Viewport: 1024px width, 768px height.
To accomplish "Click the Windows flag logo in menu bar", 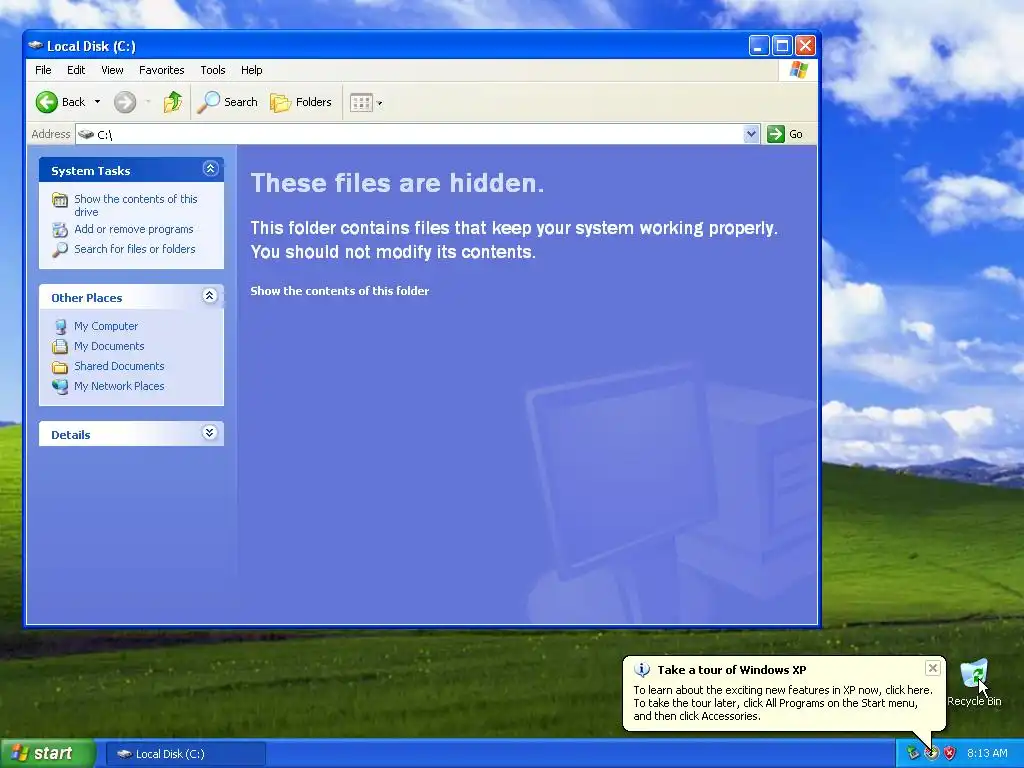I will [x=798, y=70].
